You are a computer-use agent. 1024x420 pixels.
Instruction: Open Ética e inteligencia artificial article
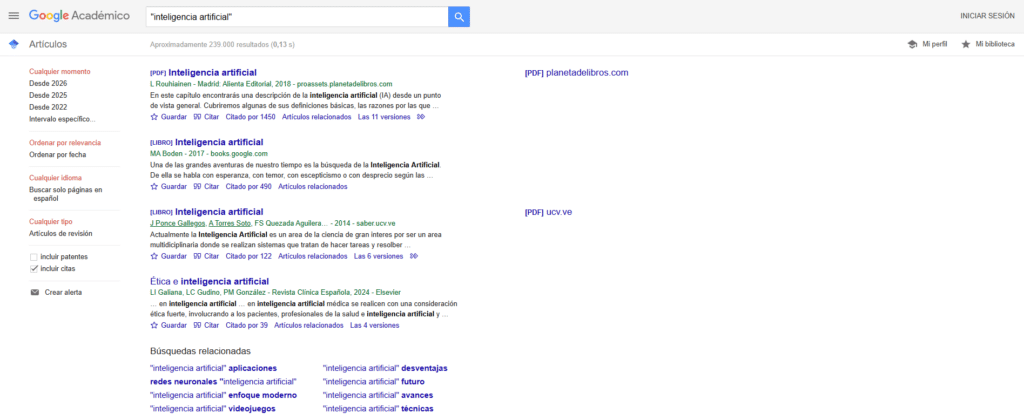pyautogui.click(x=209, y=282)
